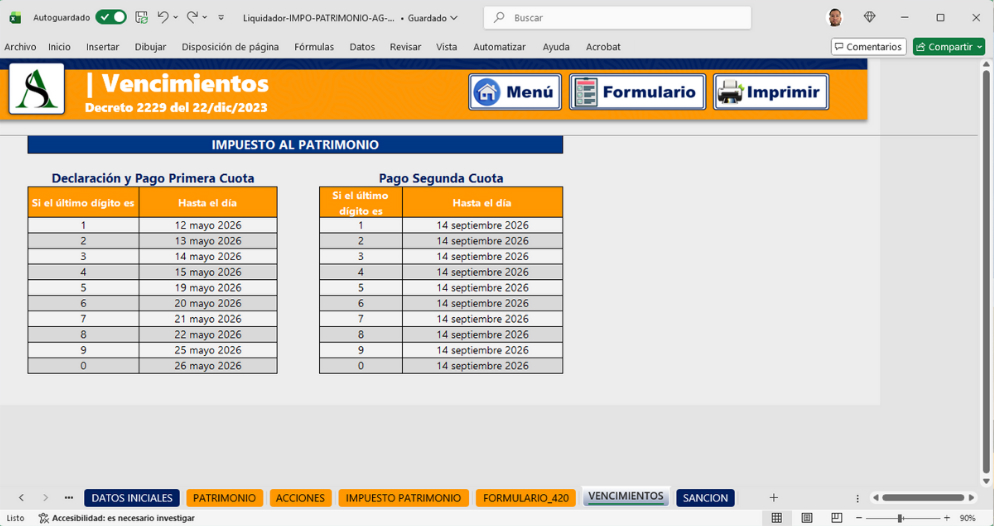
Task: Switch to SANCION sheet tab
Action: click(x=705, y=498)
